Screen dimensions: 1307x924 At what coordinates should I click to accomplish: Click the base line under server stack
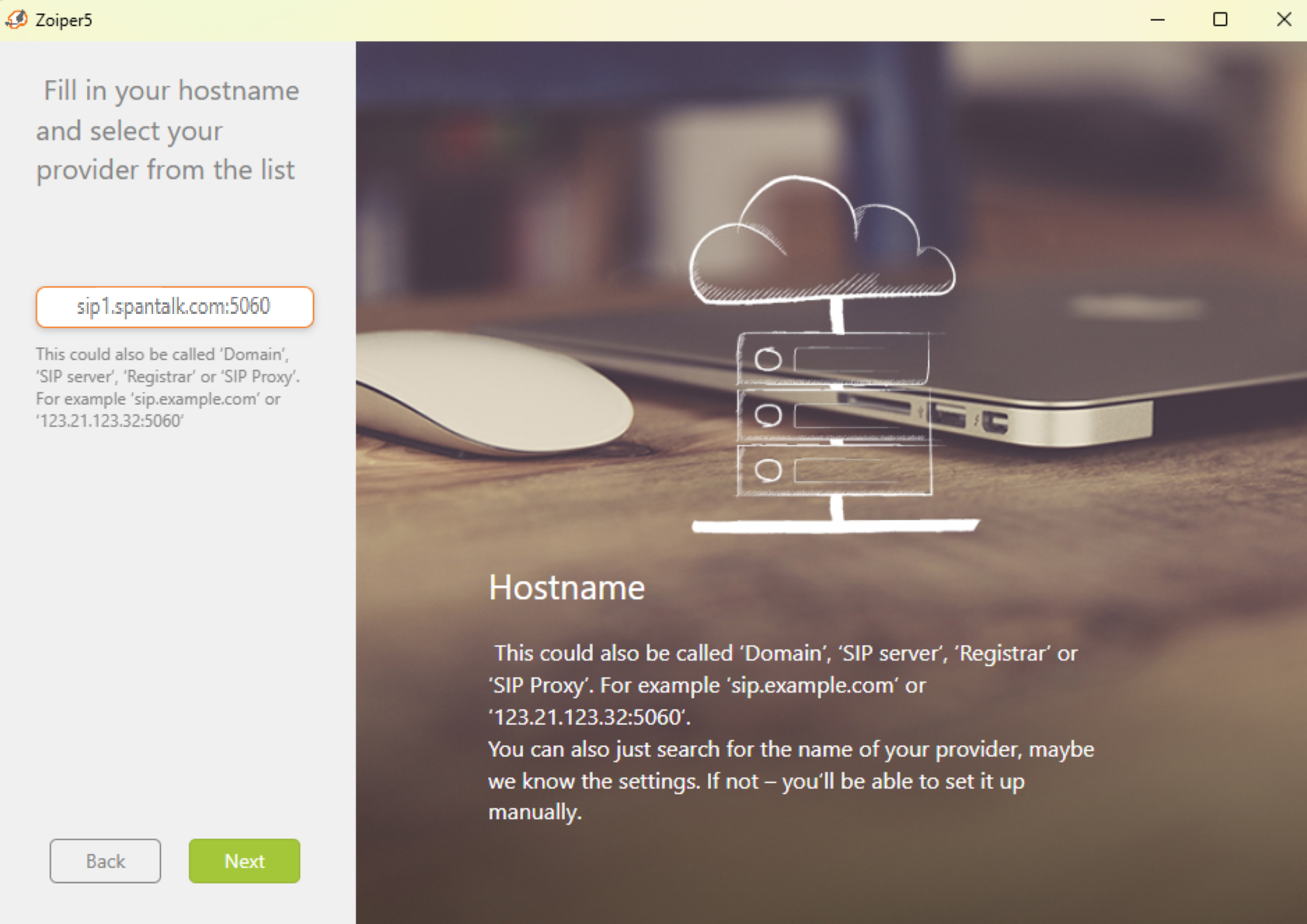[835, 526]
